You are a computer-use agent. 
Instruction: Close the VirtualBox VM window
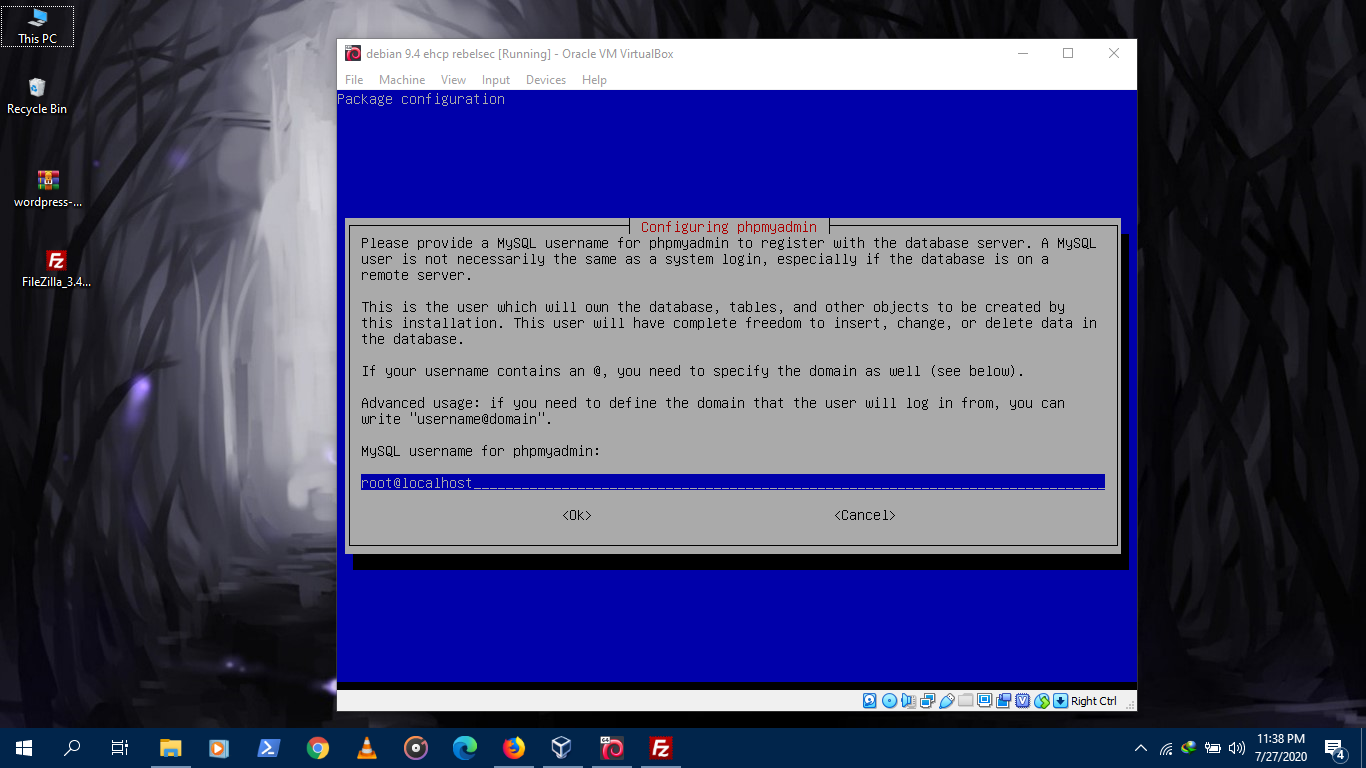[x=1114, y=54]
